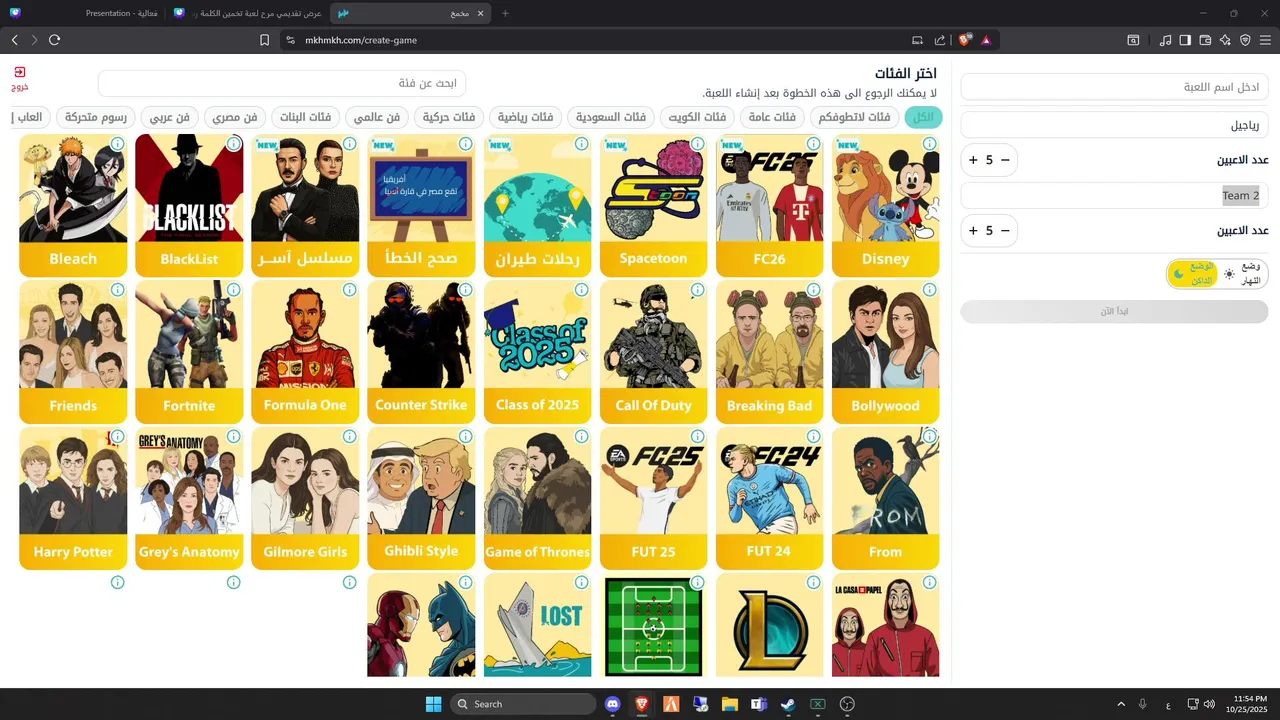Open browser hamburger main menu
The width and height of the screenshot is (1280, 720).
(x=1265, y=40)
